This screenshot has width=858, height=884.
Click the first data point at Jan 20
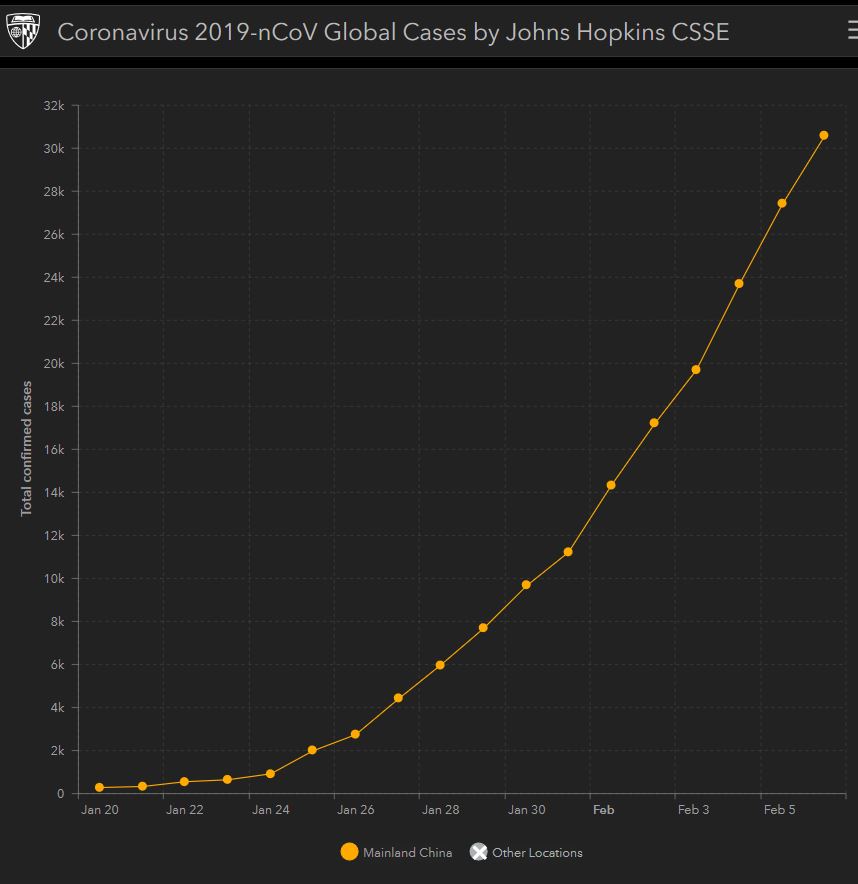(99, 788)
